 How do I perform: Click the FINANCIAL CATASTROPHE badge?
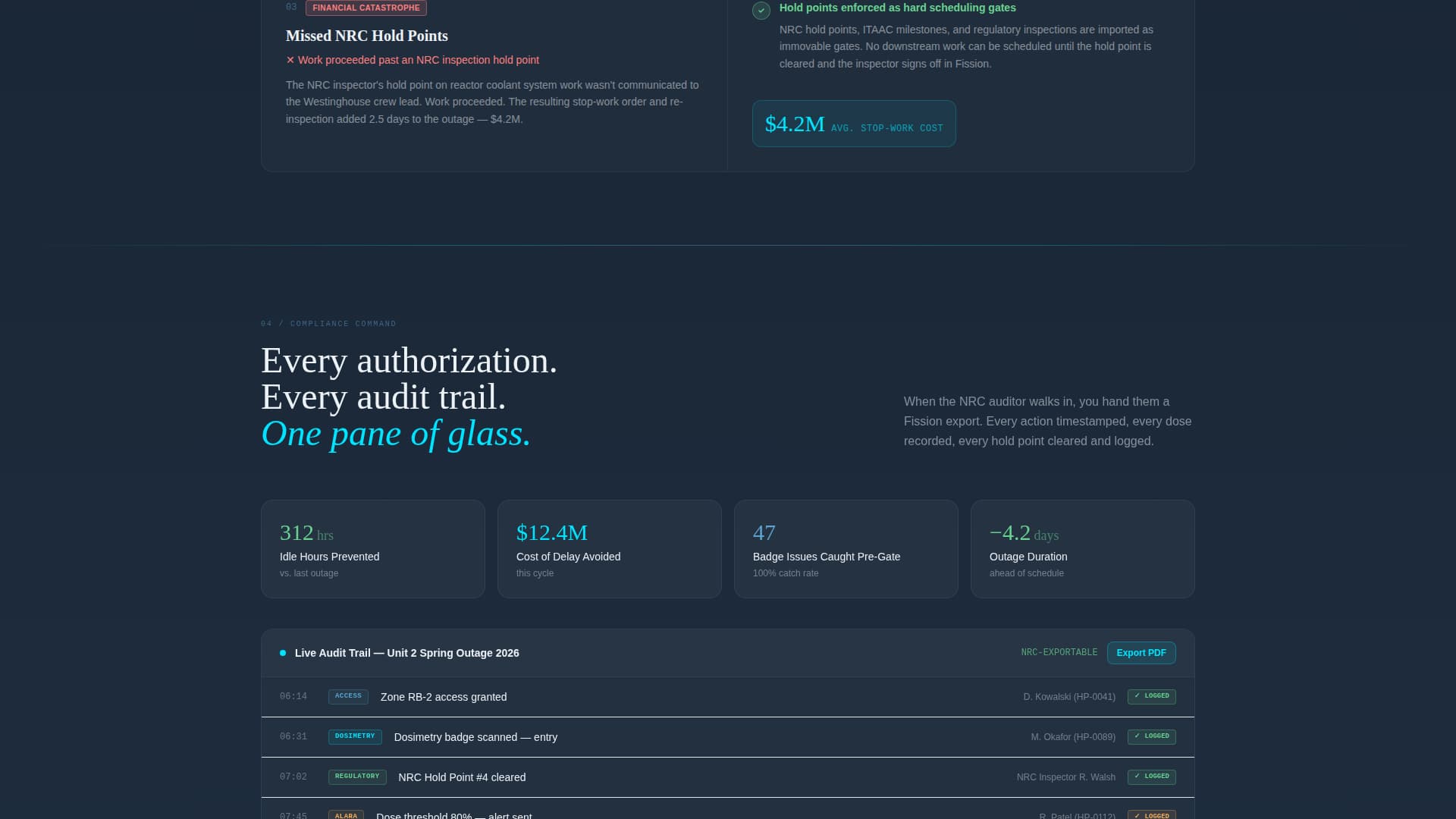click(366, 8)
